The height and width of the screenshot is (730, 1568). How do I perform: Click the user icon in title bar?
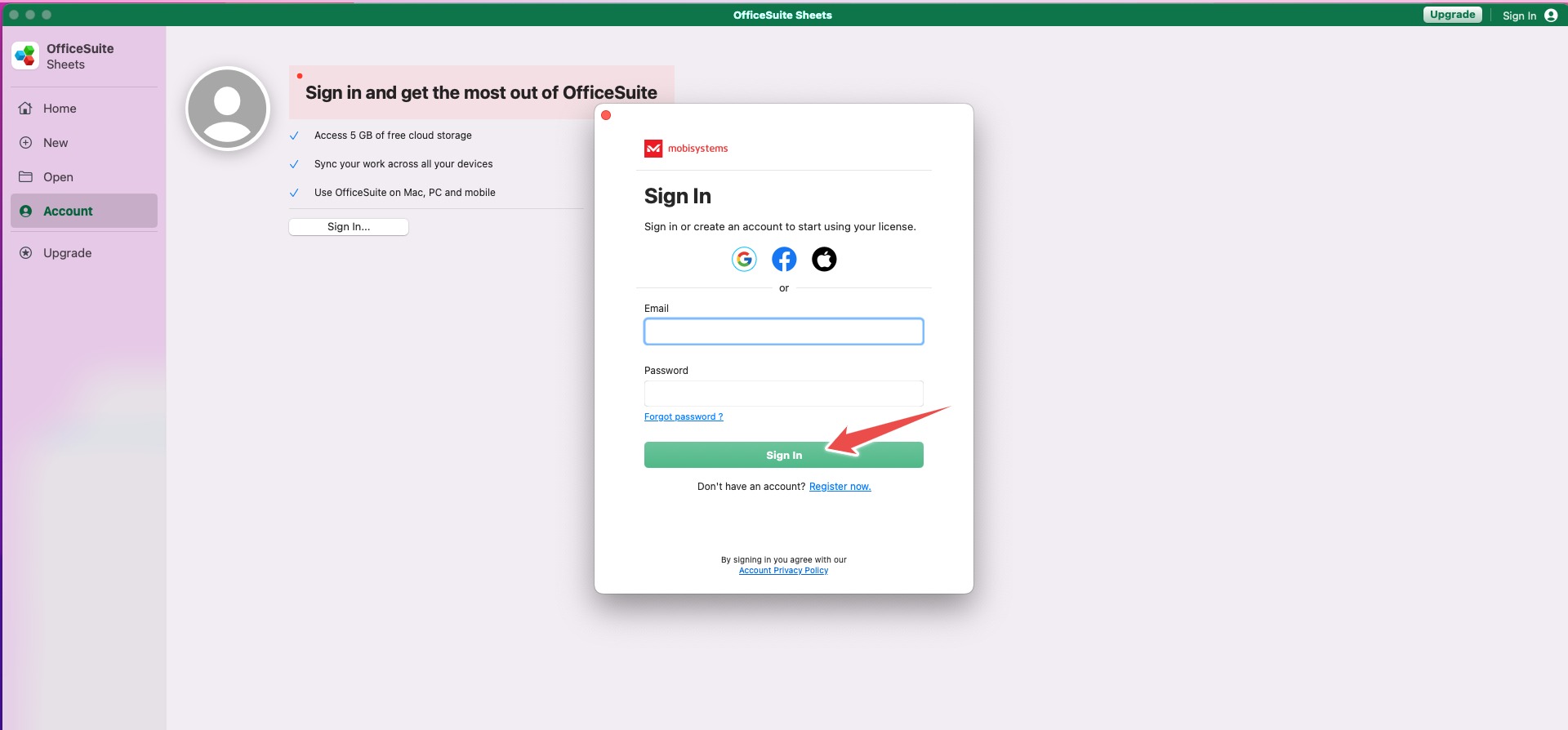pos(1551,16)
